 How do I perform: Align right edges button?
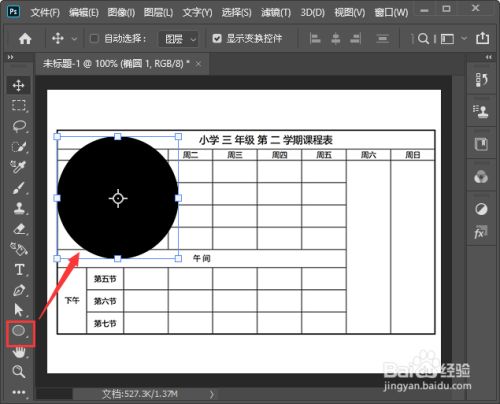(x=356, y=39)
